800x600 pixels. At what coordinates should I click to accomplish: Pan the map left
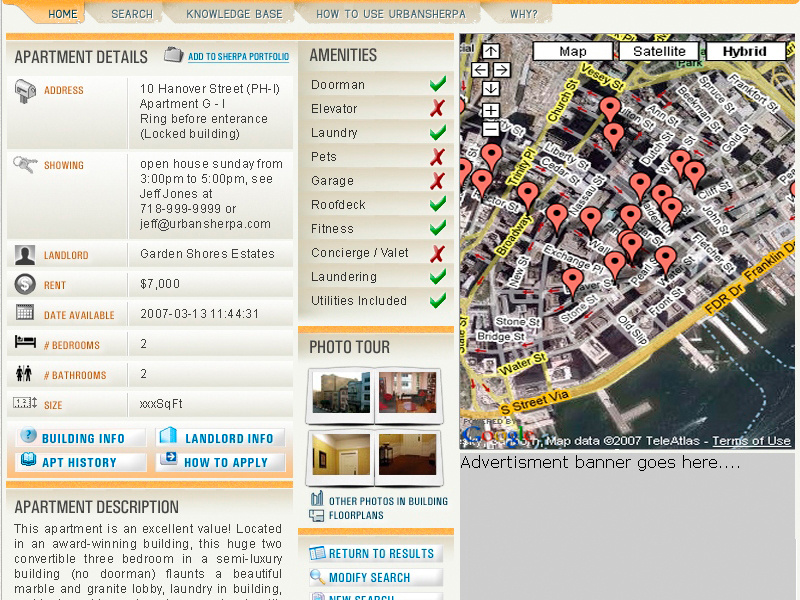click(480, 70)
